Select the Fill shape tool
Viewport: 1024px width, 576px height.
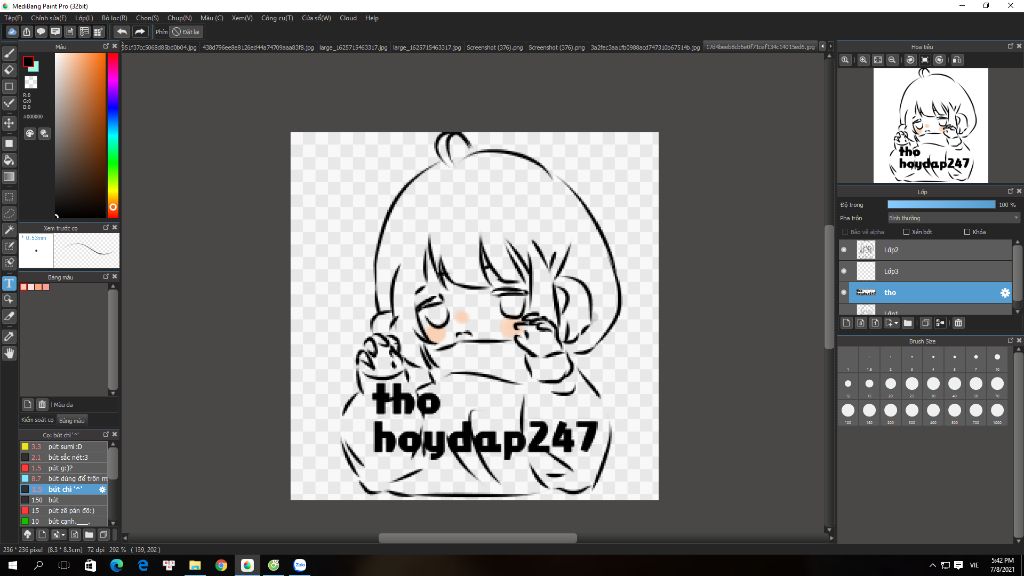[9, 144]
